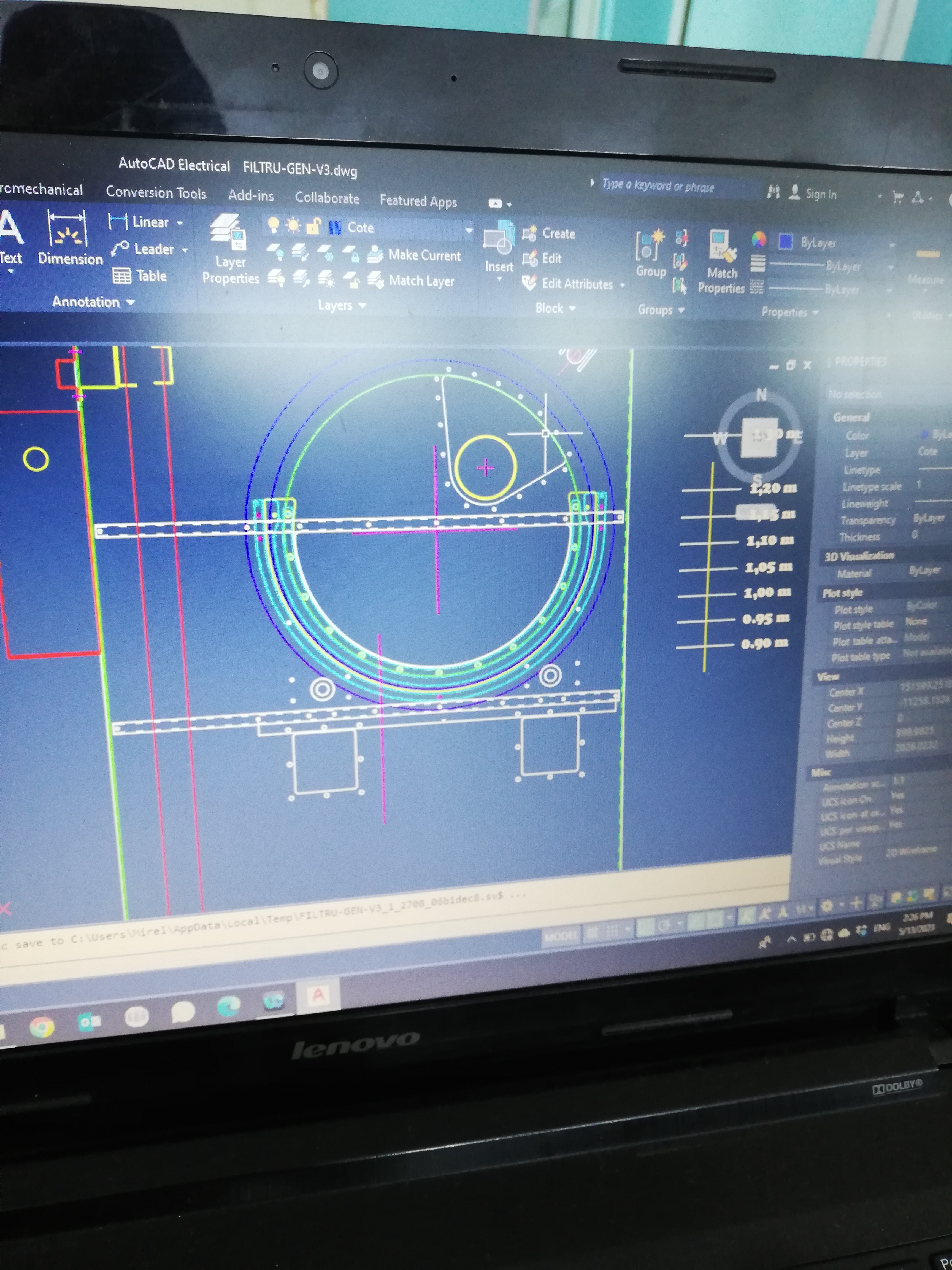The image size is (952, 1270).
Task: Open the Electromechanical ribbon tab
Action: (41, 189)
